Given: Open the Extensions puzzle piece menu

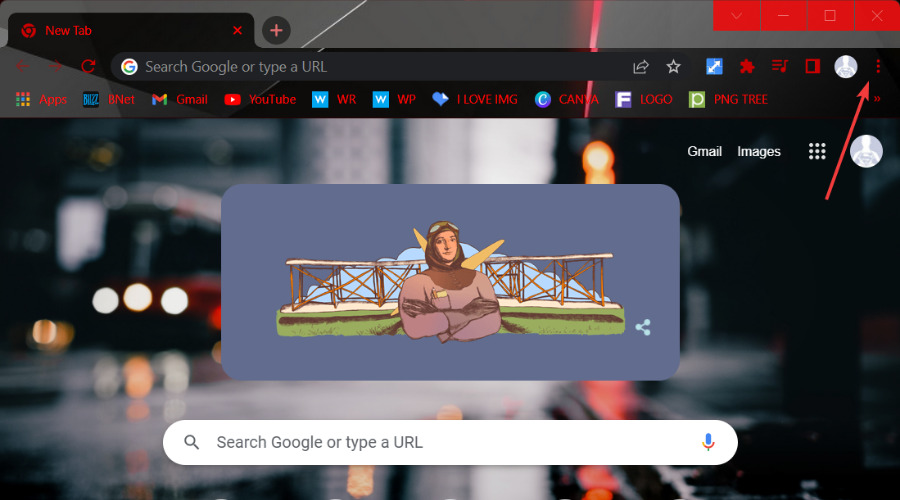Looking at the screenshot, I should pos(747,67).
